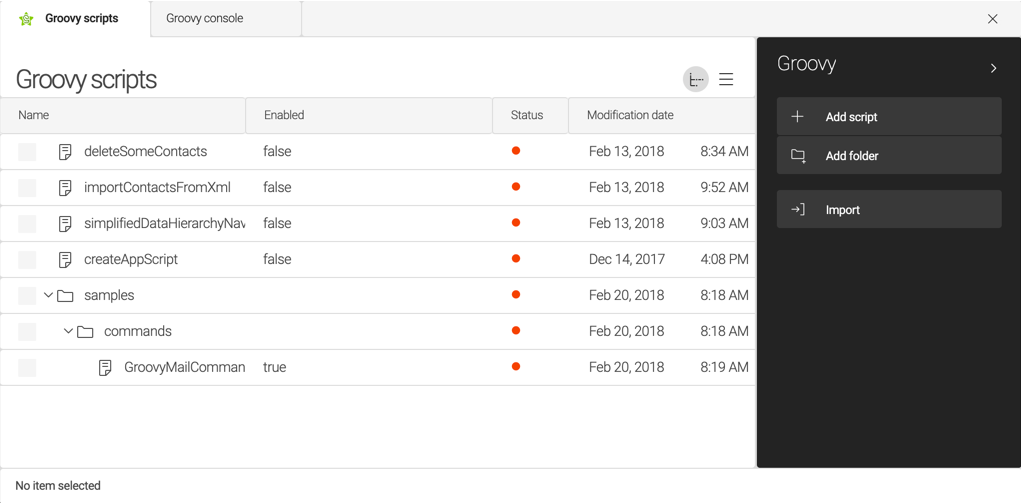
Task: Click the green Groovy star icon
Action: (26, 19)
